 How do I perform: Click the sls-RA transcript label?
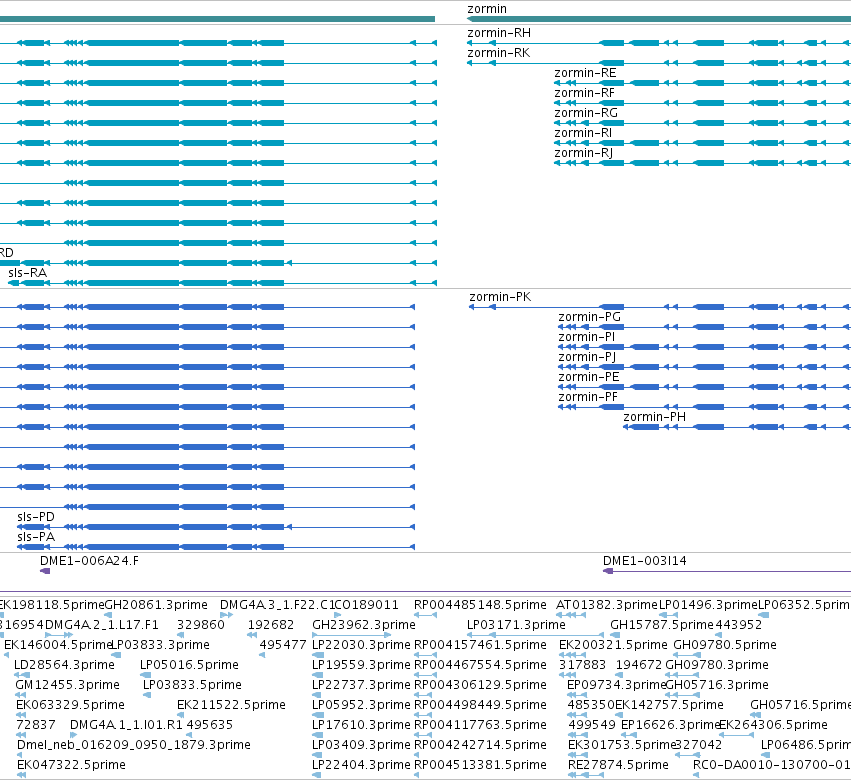click(x=28, y=272)
